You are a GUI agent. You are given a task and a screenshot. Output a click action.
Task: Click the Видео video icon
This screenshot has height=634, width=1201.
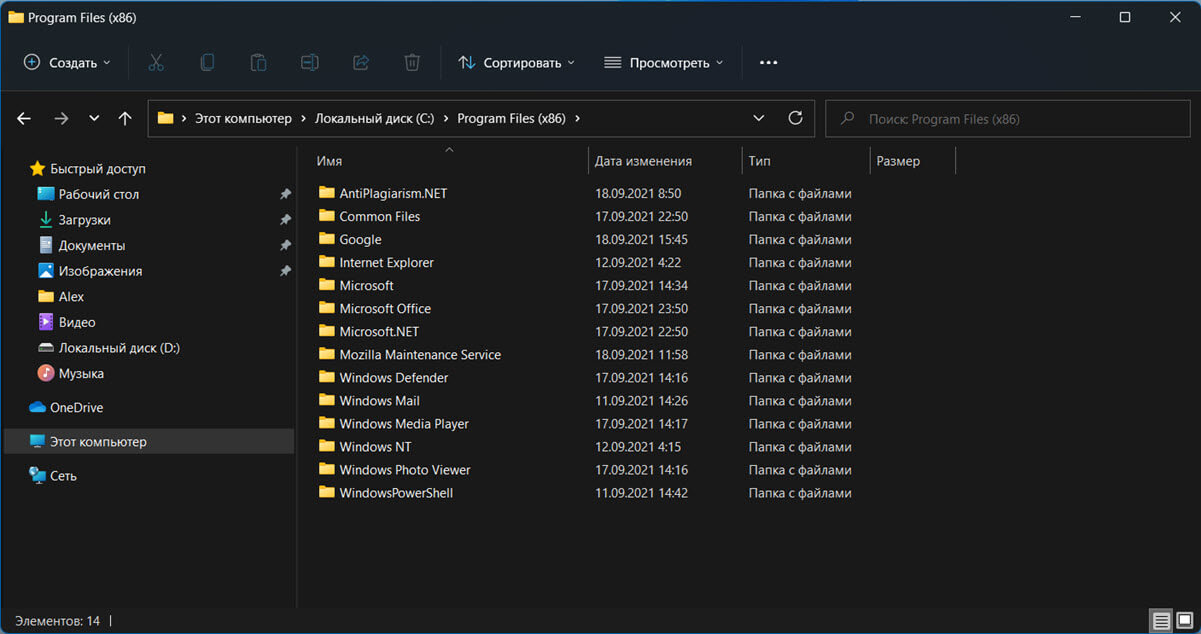[46, 322]
